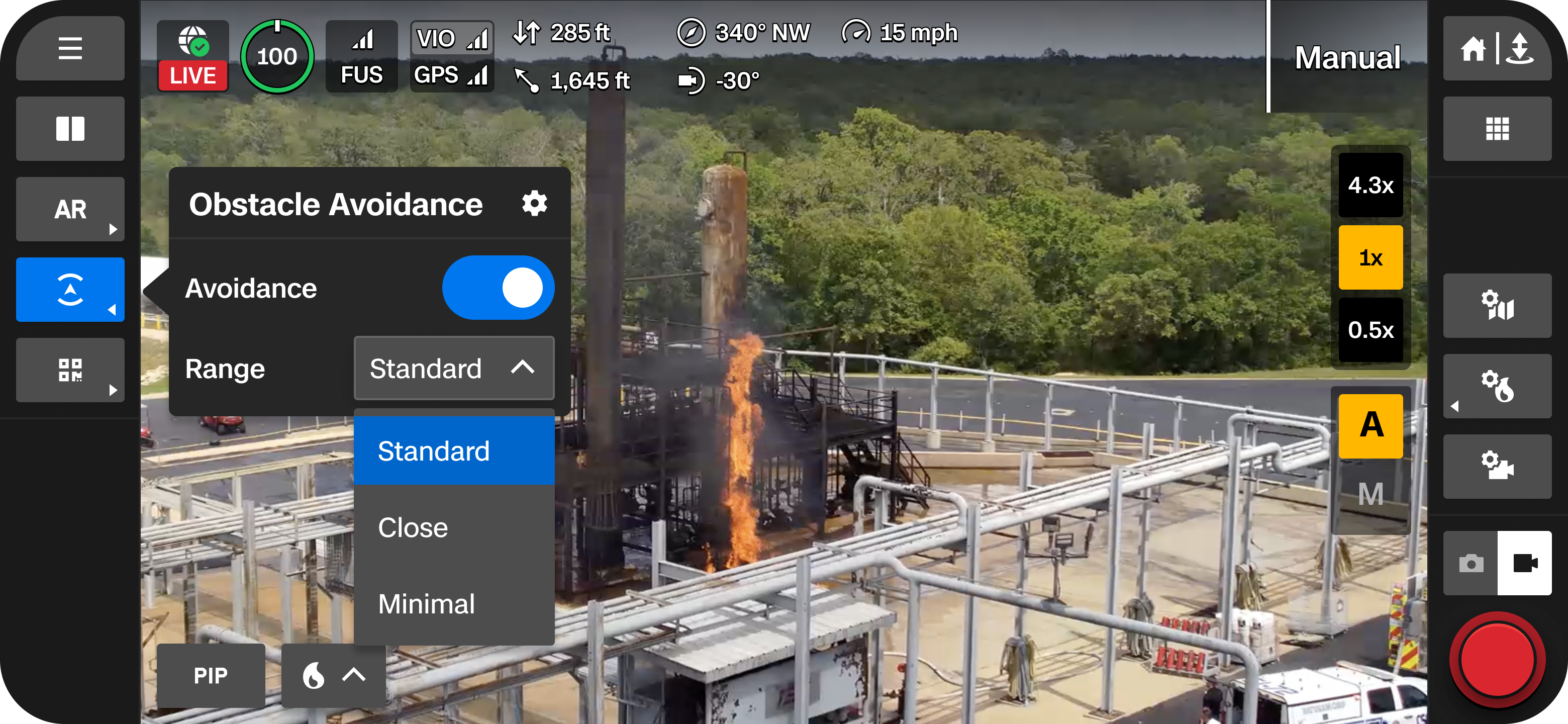Open the hamburger main menu
Image resolution: width=1568 pixels, height=724 pixels.
[x=70, y=48]
